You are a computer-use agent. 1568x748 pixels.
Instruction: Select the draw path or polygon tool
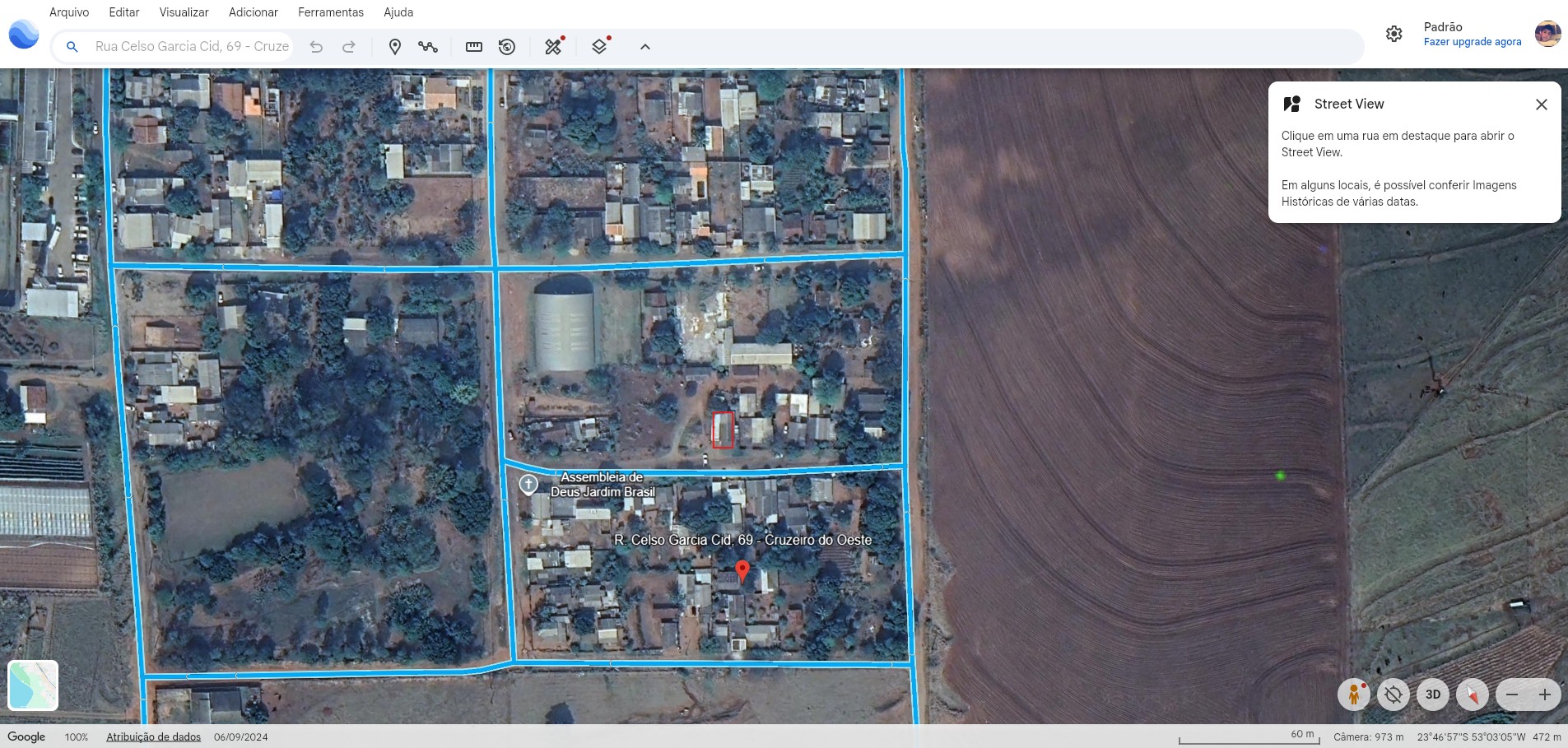coord(428,47)
